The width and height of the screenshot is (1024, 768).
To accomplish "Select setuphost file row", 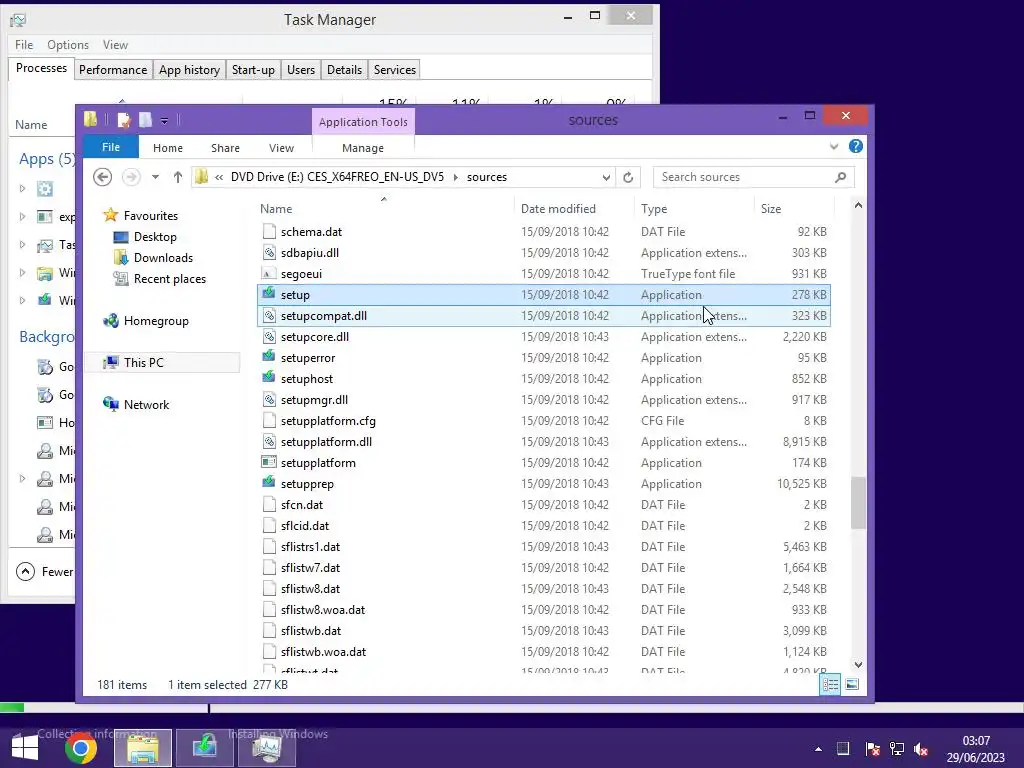I will click(544, 379).
